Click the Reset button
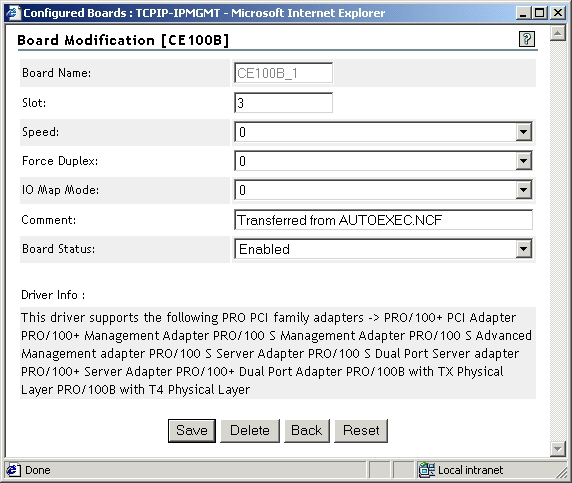Image resolution: width=572 pixels, height=483 pixels. pyautogui.click(x=361, y=431)
